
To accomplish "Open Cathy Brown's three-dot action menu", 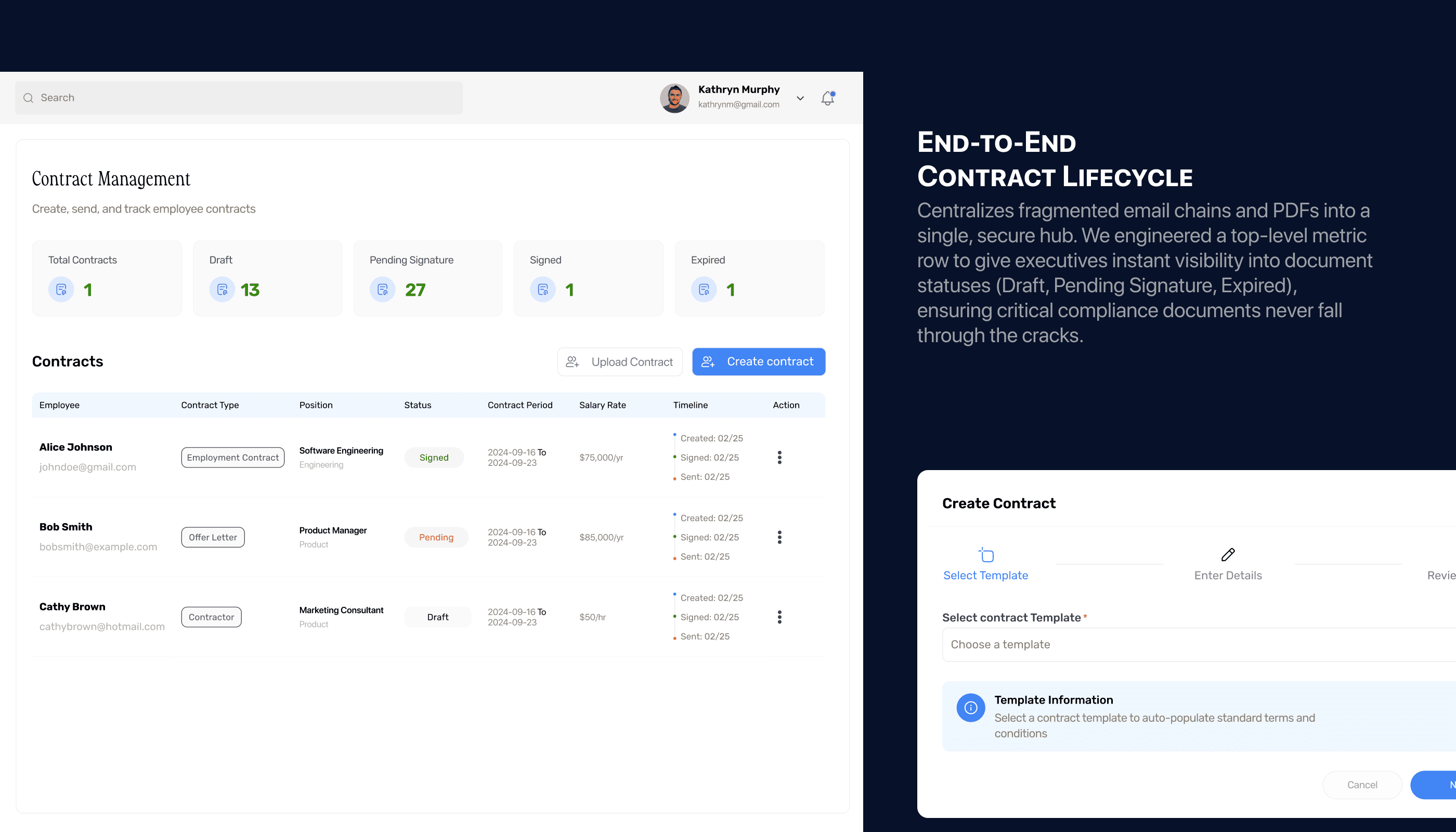I will click(x=779, y=617).
